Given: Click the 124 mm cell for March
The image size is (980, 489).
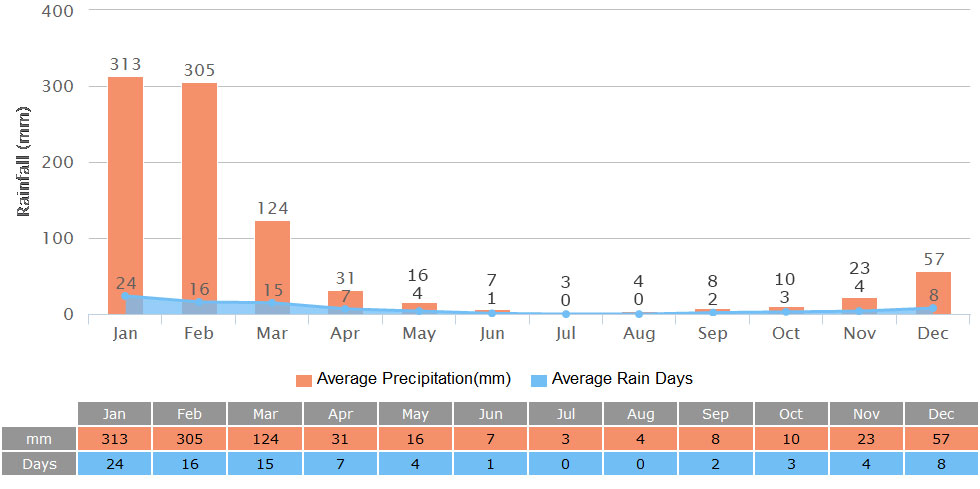Looking at the screenshot, I should (x=265, y=439).
